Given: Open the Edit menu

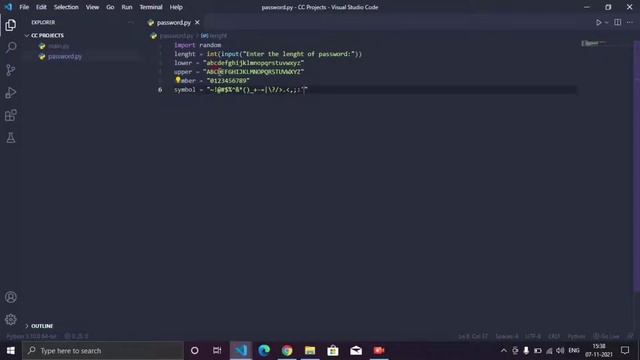Looking at the screenshot, I should [41, 7].
